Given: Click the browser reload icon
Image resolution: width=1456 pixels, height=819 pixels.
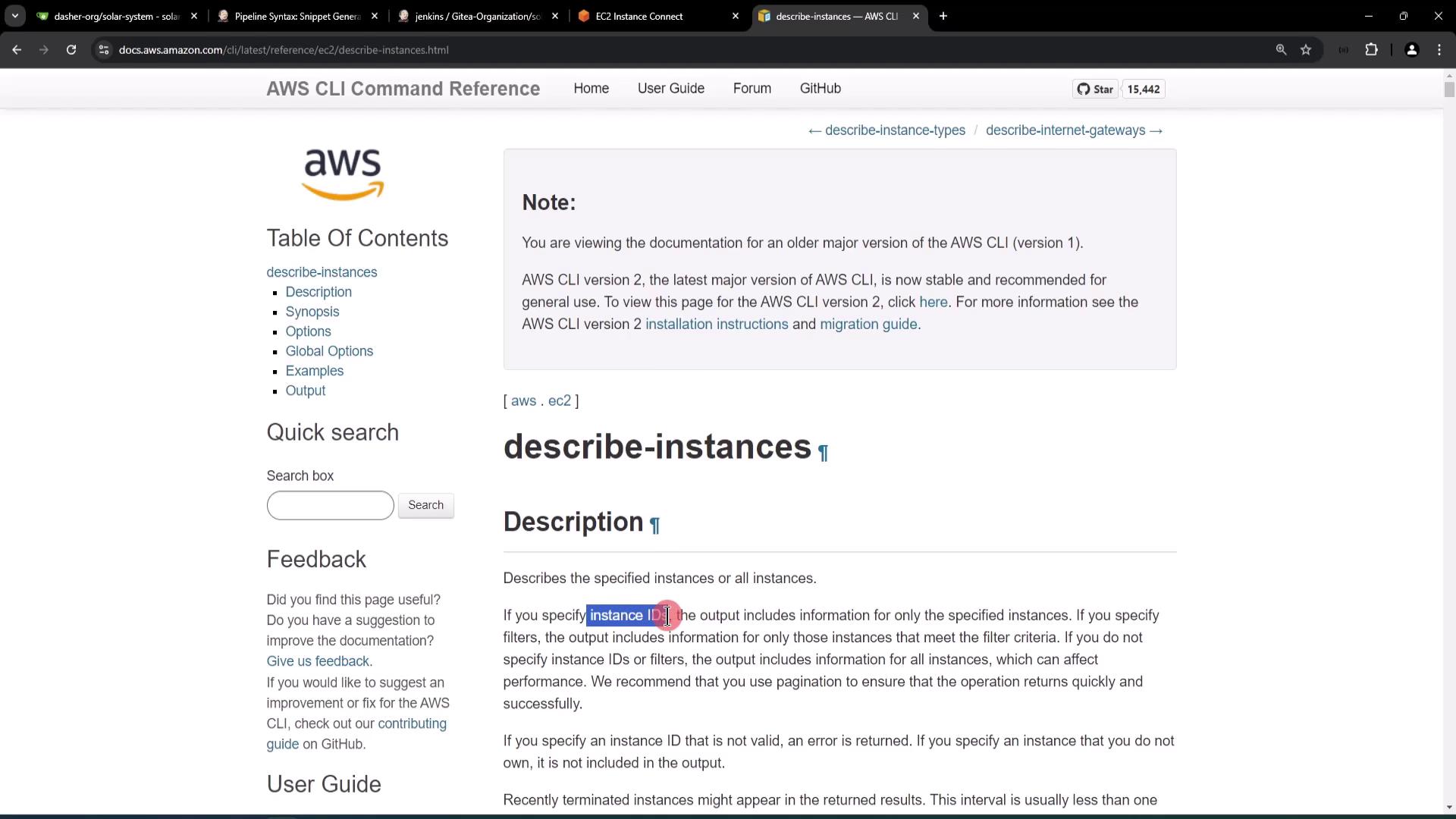Looking at the screenshot, I should tap(71, 50).
